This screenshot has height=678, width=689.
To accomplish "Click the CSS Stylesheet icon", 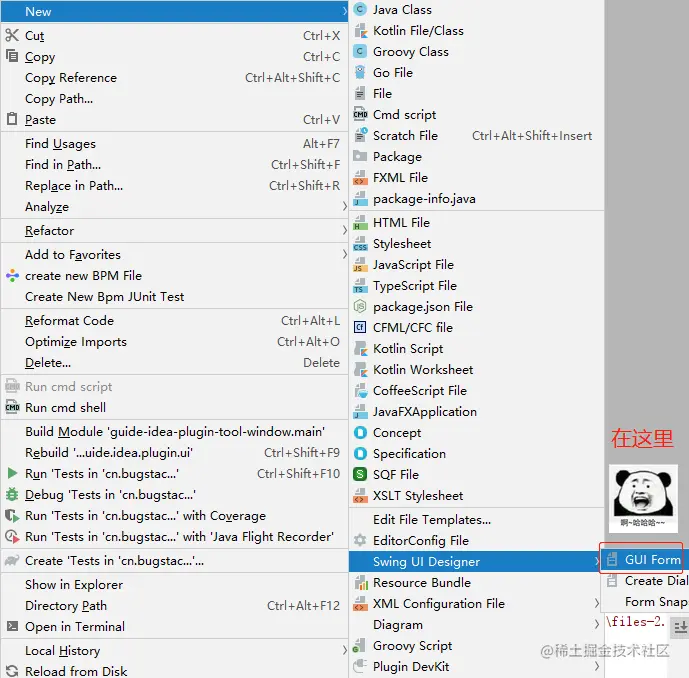I will (360, 243).
